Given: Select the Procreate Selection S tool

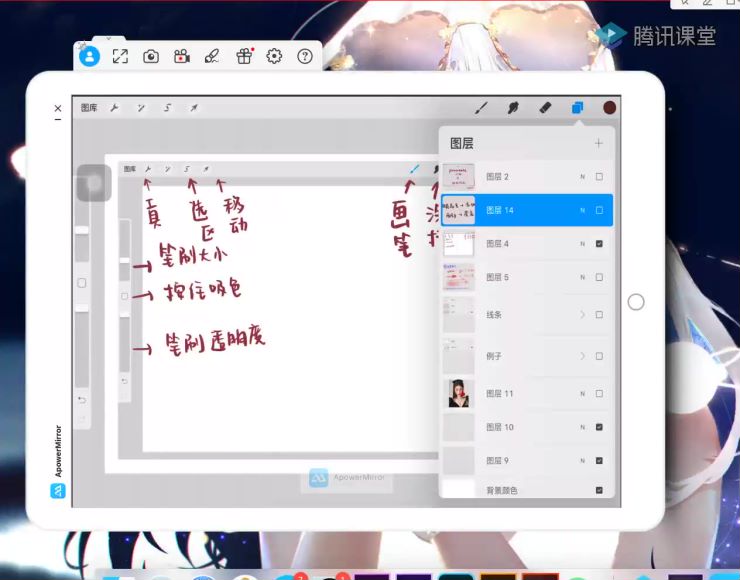Looking at the screenshot, I should (x=167, y=108).
